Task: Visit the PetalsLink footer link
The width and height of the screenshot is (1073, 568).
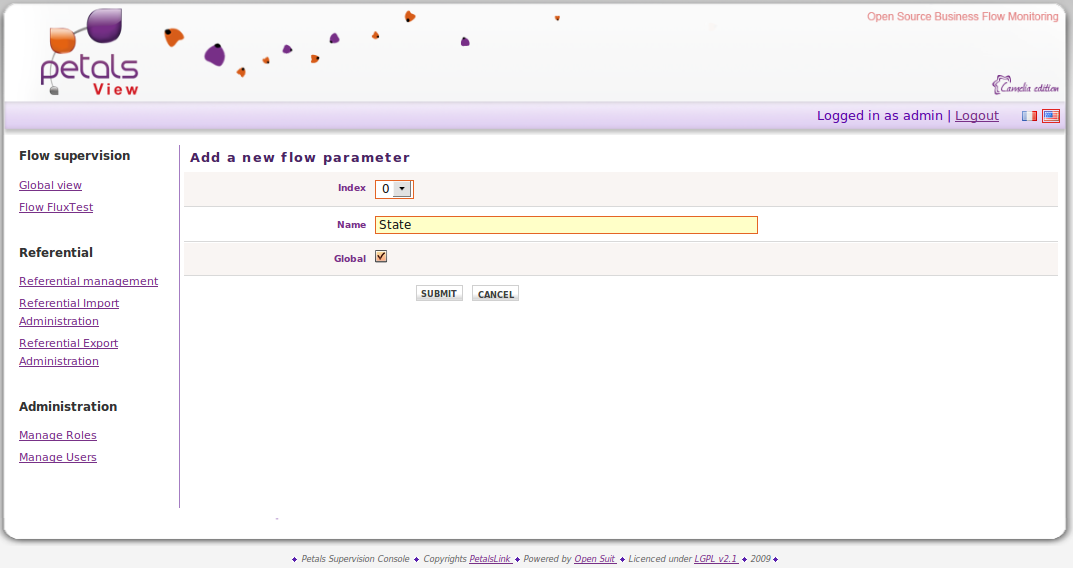Action: point(490,559)
